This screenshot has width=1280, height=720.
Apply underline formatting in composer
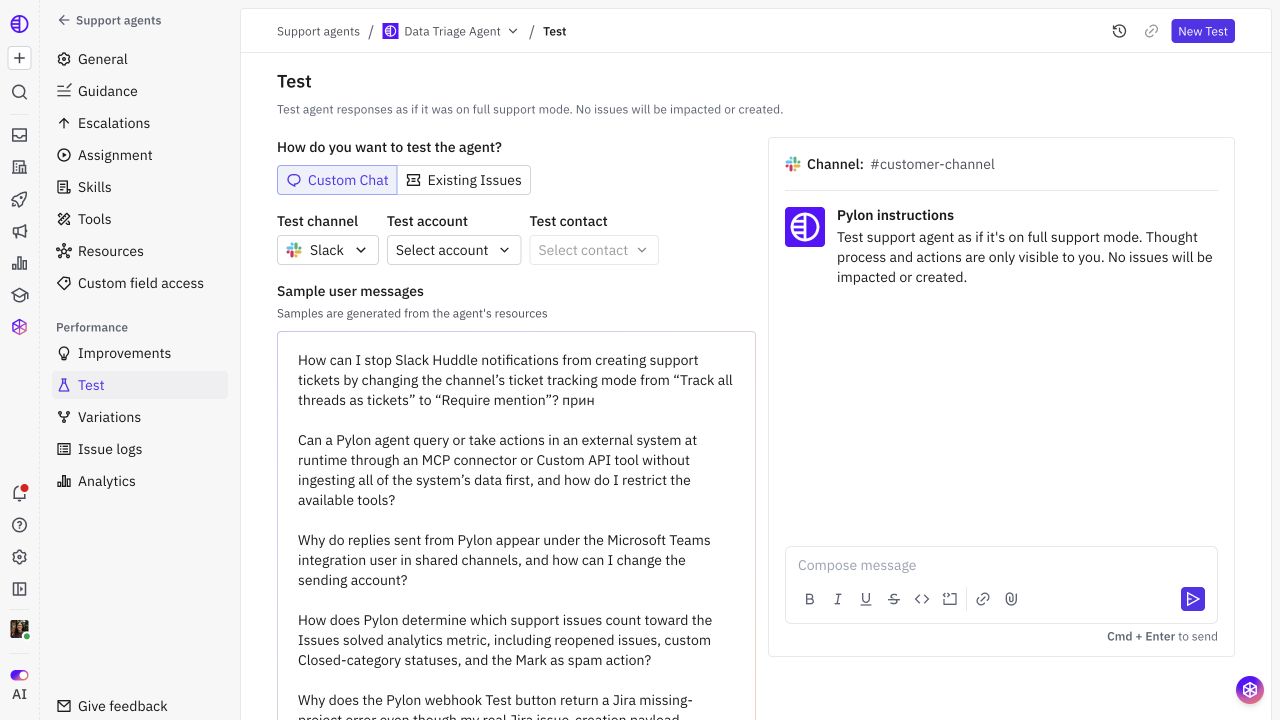[x=866, y=599]
